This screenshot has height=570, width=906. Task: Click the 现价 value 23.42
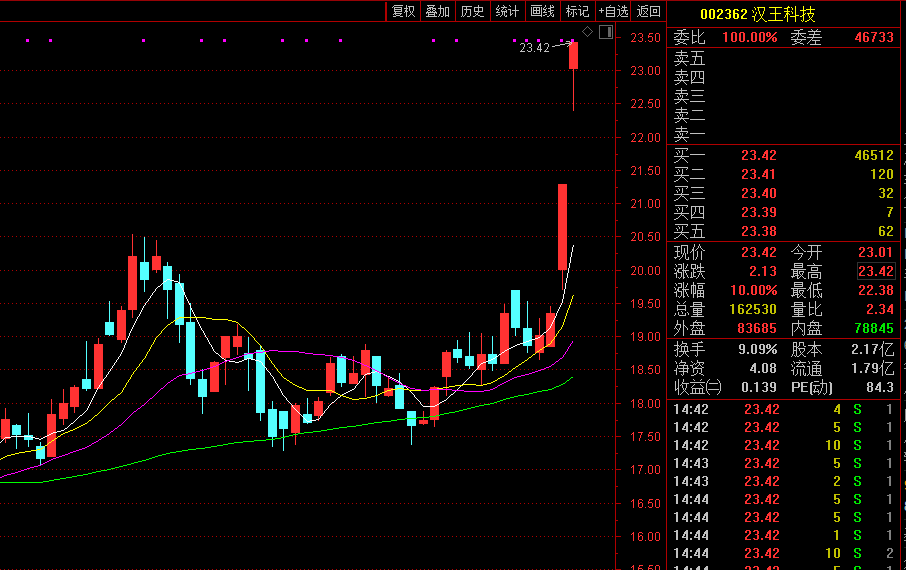[x=759, y=253]
